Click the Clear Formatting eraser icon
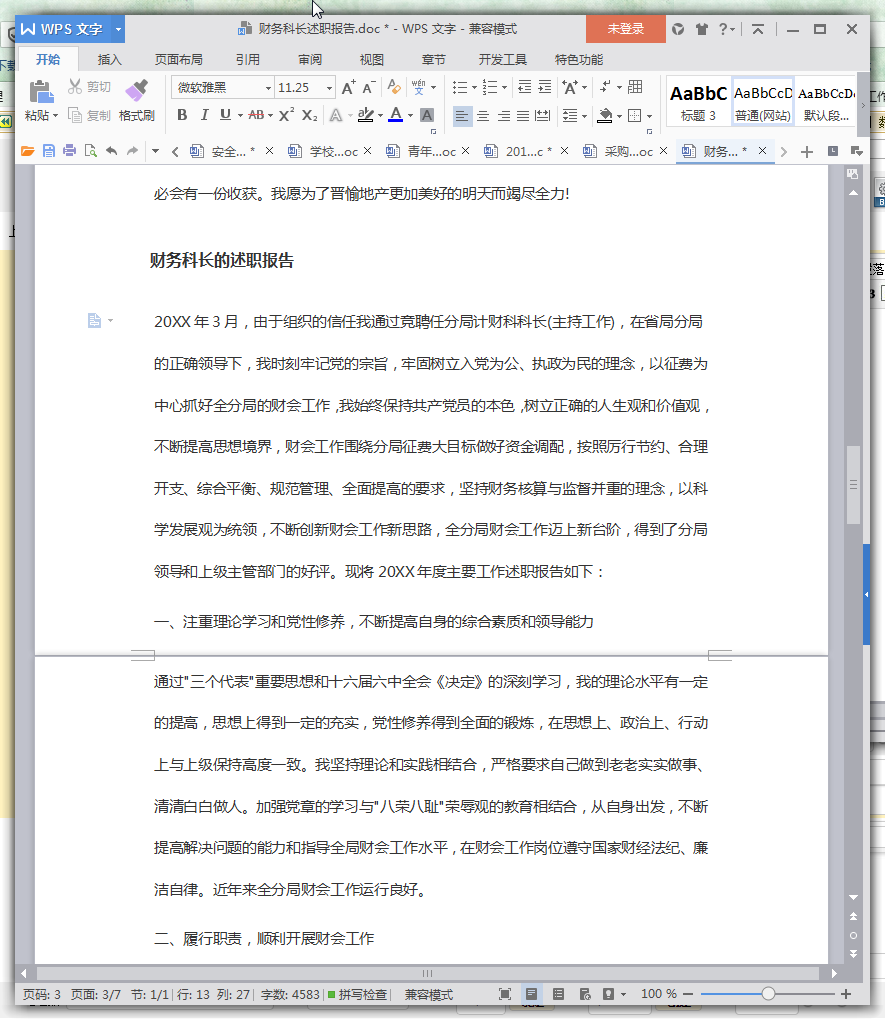Screen dimensions: 885x1020 pos(394,87)
